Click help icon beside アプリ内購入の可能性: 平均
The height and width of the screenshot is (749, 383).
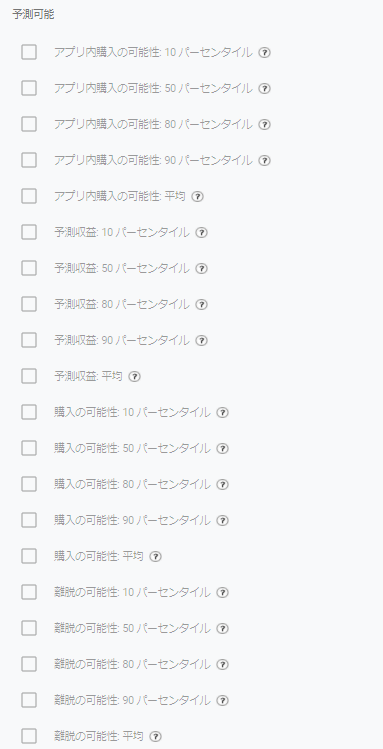tap(198, 197)
